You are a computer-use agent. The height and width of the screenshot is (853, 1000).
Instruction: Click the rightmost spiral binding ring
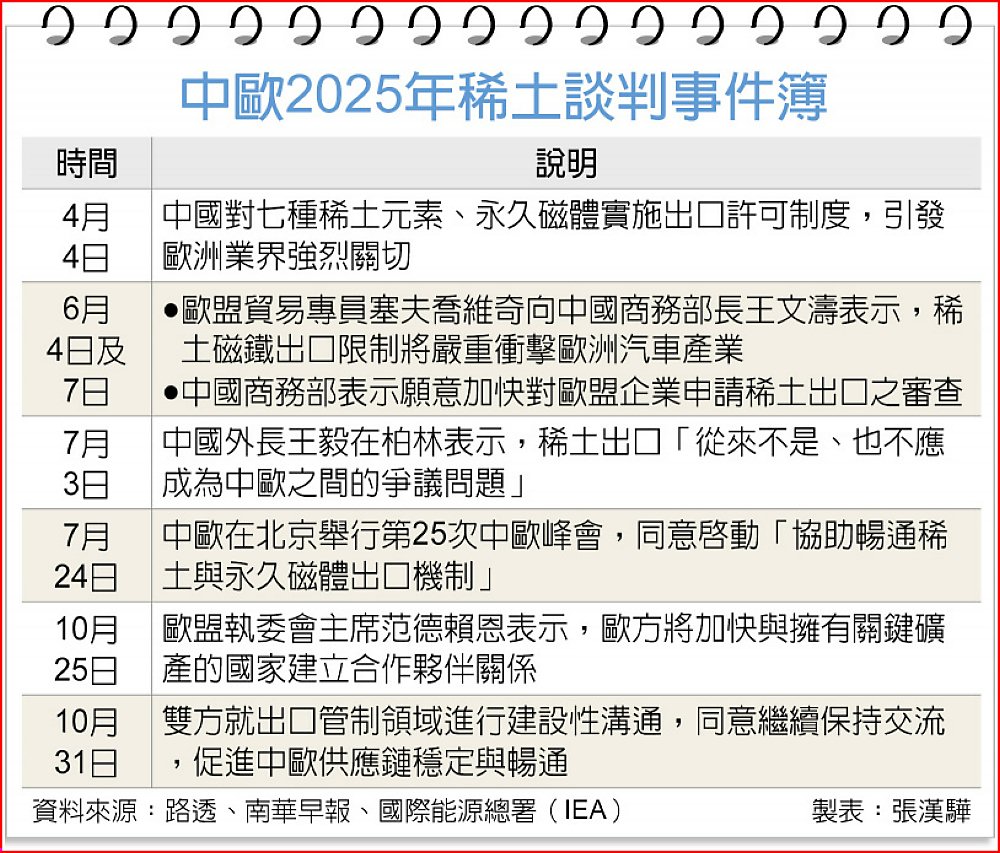coord(949,25)
